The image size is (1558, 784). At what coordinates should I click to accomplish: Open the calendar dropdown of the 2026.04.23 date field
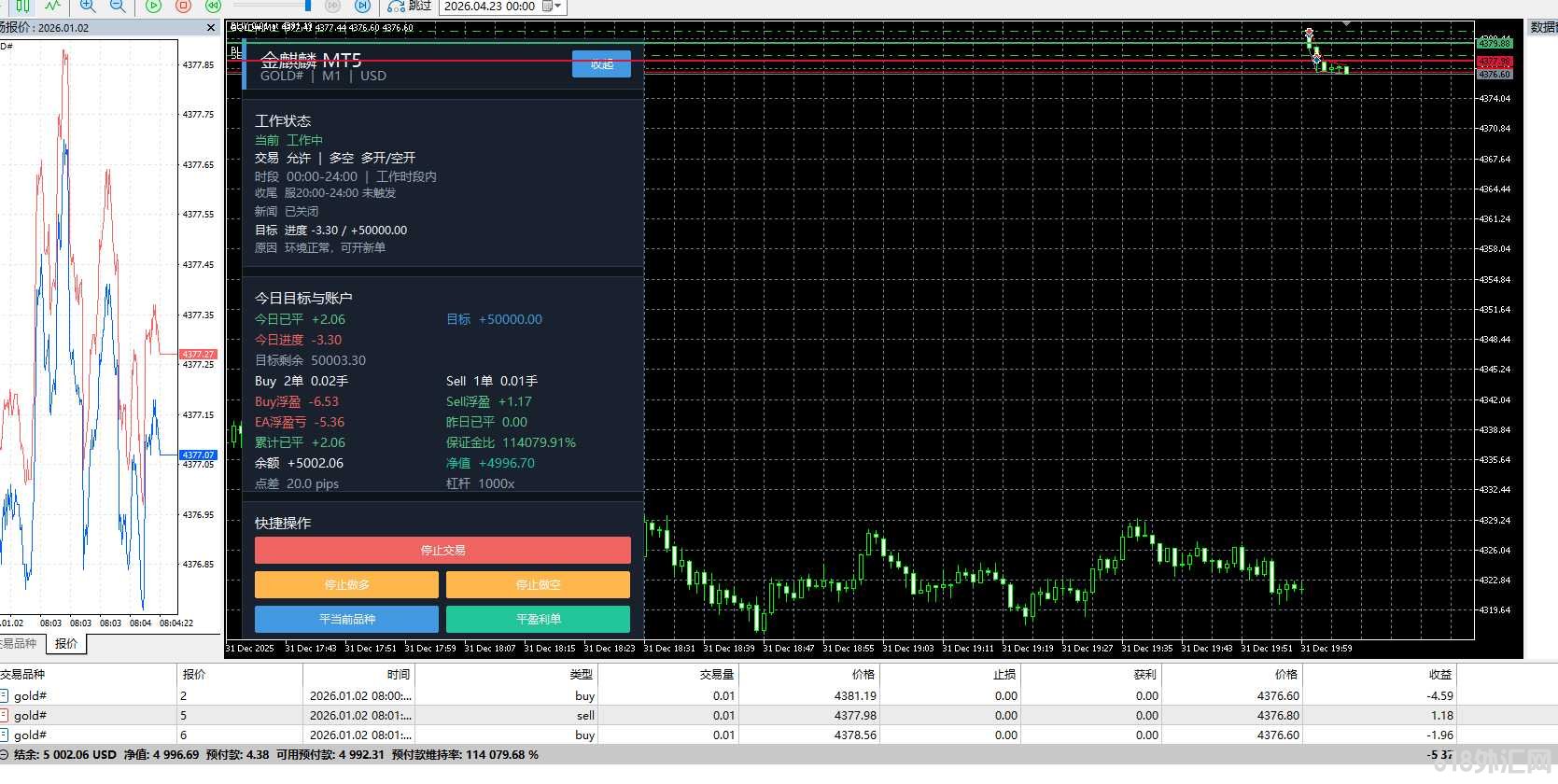click(557, 6)
